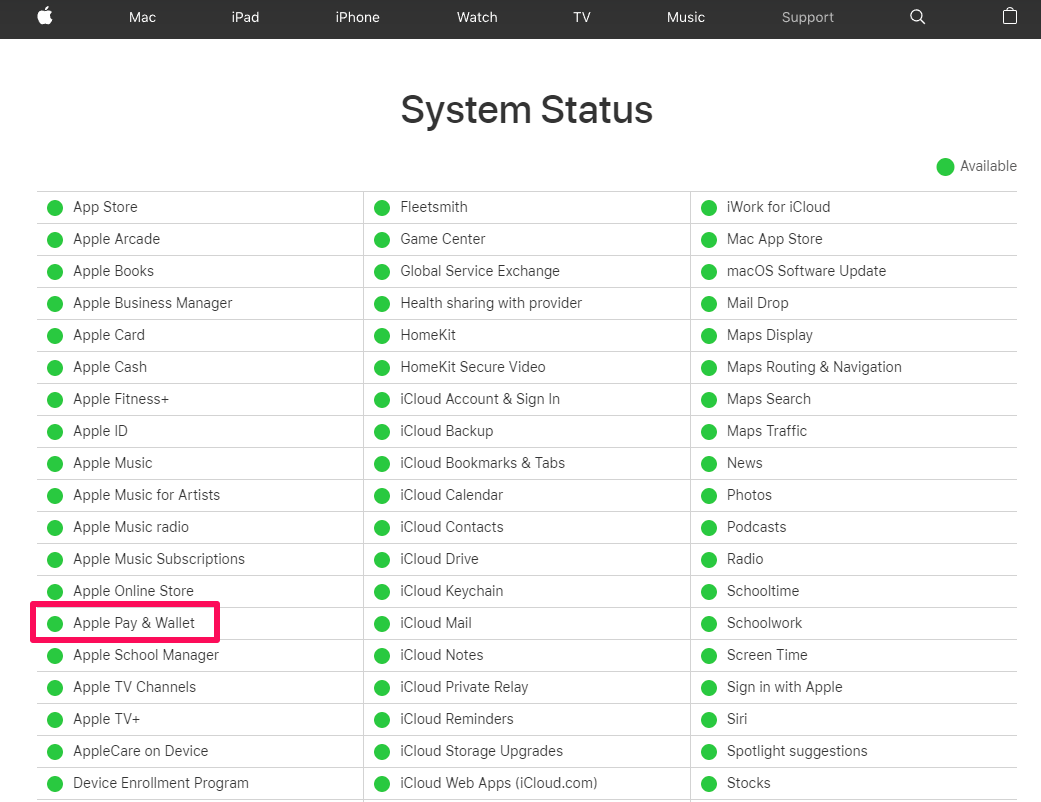Select the Apple Arcade status row
The image size is (1041, 802).
tap(200, 240)
